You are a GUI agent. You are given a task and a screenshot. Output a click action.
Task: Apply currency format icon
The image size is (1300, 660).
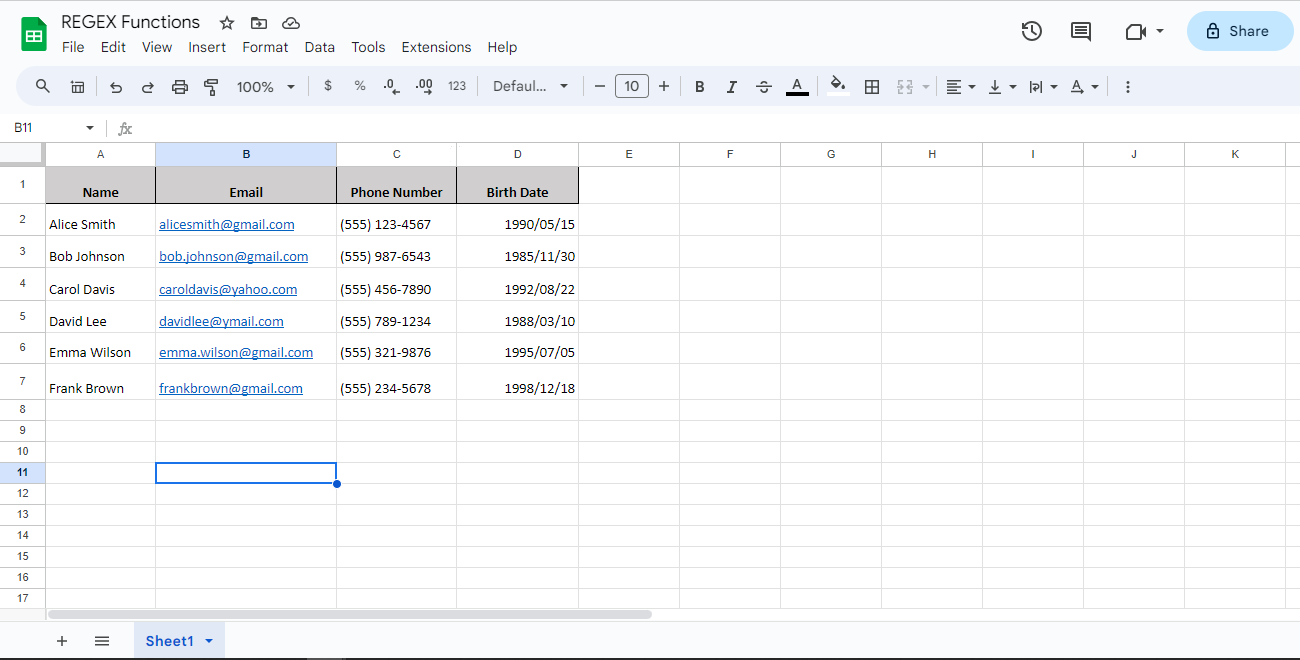tap(328, 86)
